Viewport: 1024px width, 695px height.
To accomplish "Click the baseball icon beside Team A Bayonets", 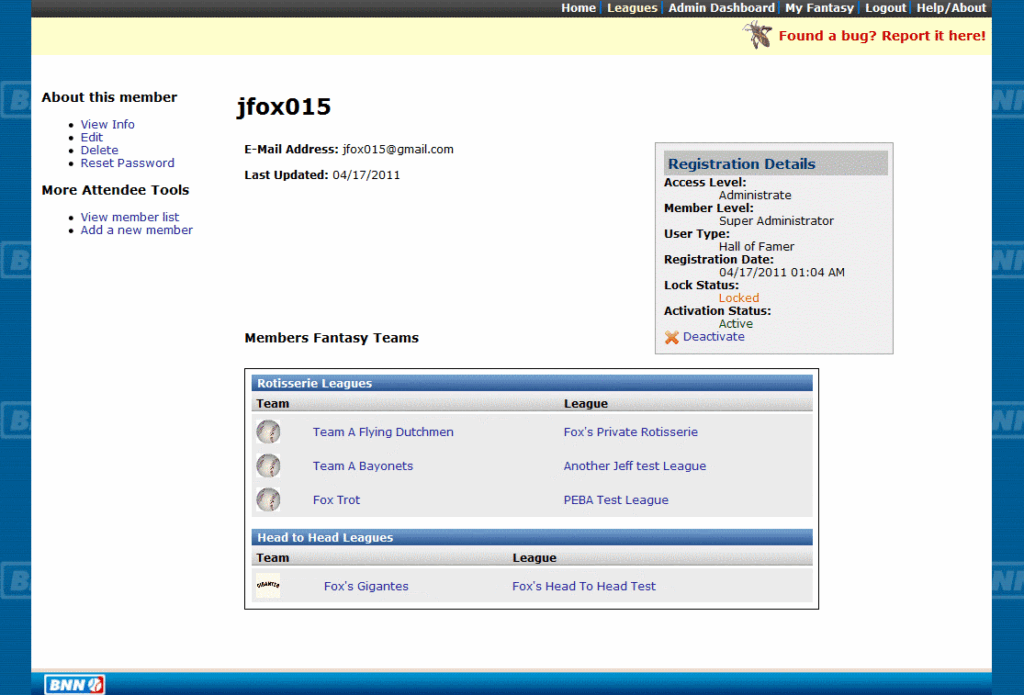I will pos(268,466).
